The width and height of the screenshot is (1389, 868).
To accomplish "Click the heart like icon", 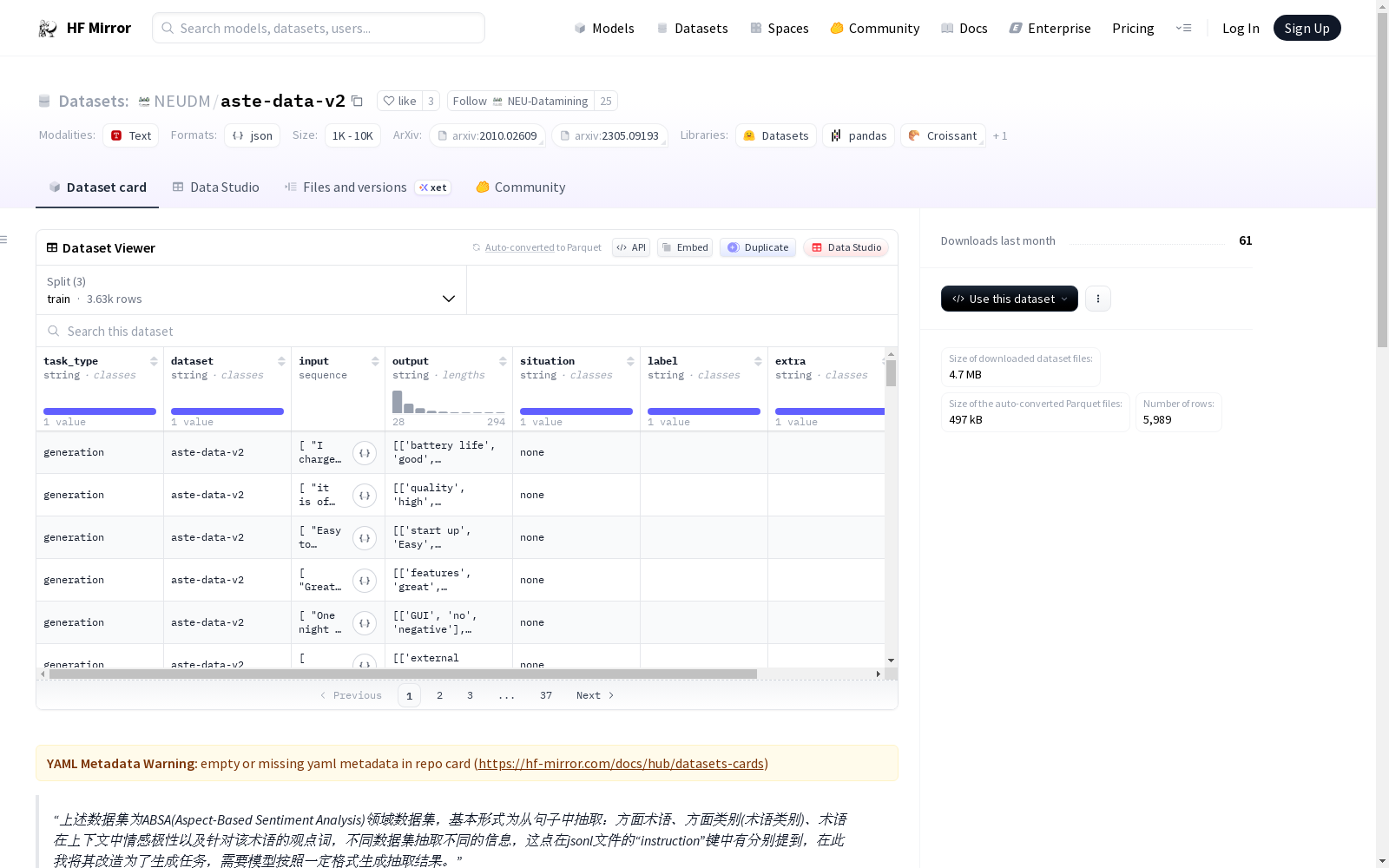I will pos(389,101).
